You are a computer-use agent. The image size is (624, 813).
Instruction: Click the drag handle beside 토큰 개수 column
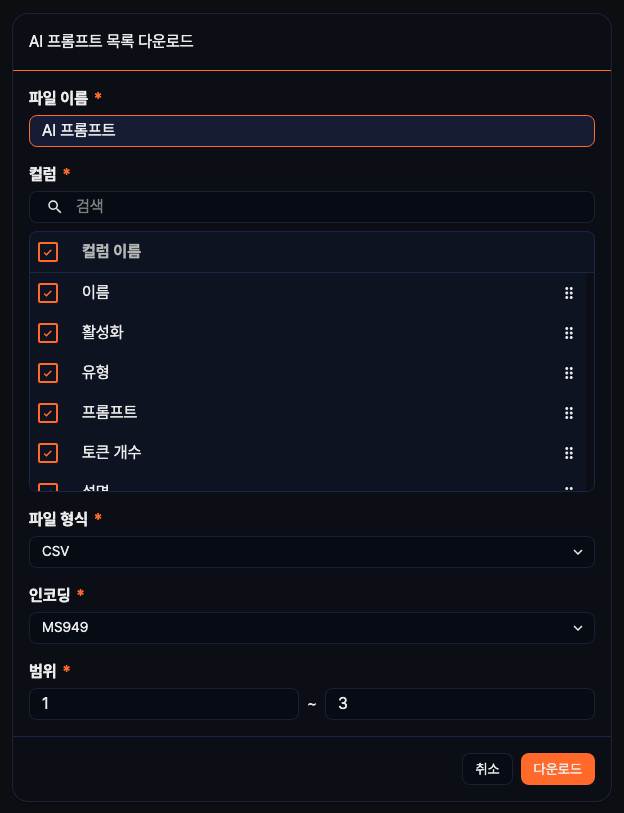click(568, 452)
